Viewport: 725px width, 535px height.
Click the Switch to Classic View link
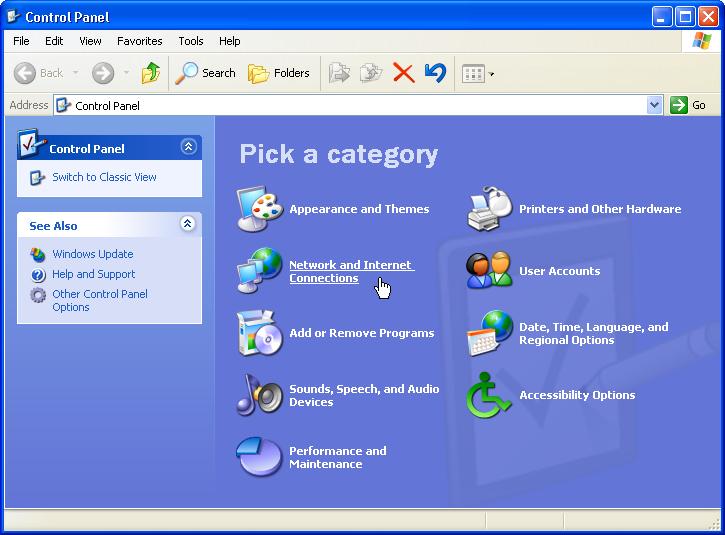point(104,177)
